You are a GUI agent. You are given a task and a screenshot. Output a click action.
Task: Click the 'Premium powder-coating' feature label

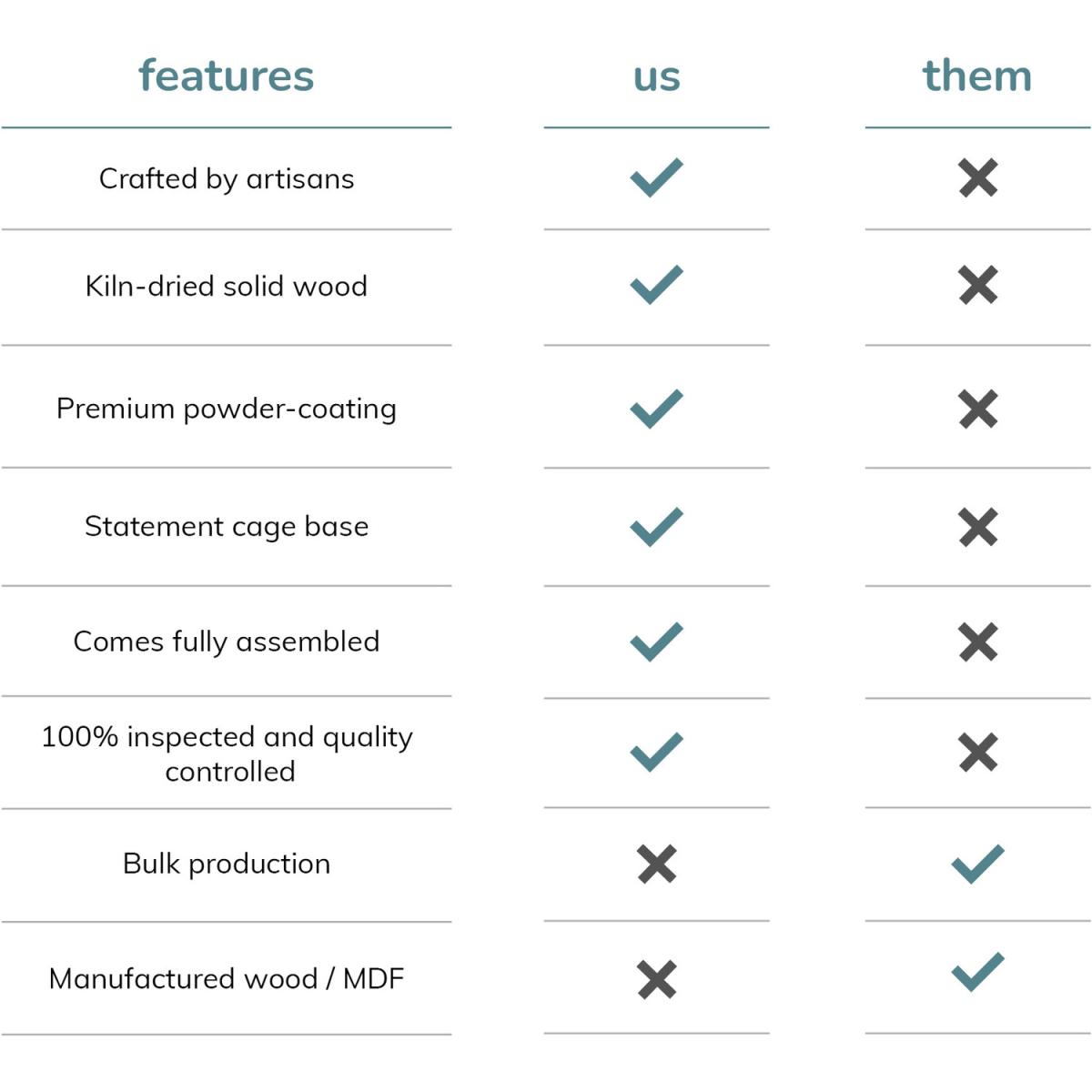click(x=227, y=409)
